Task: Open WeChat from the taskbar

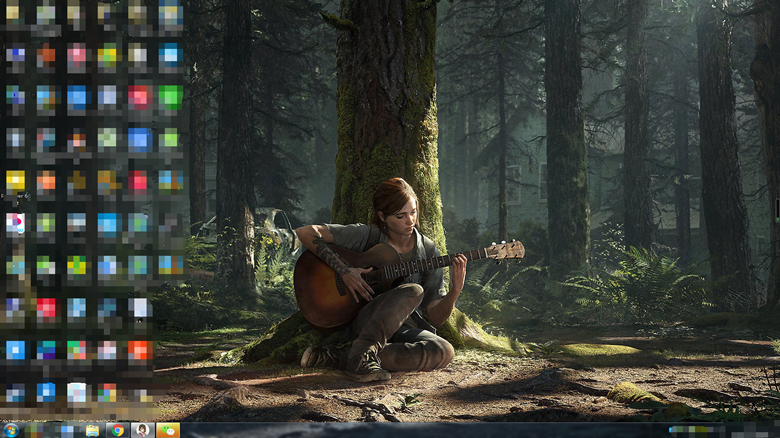Action: [x=168, y=431]
